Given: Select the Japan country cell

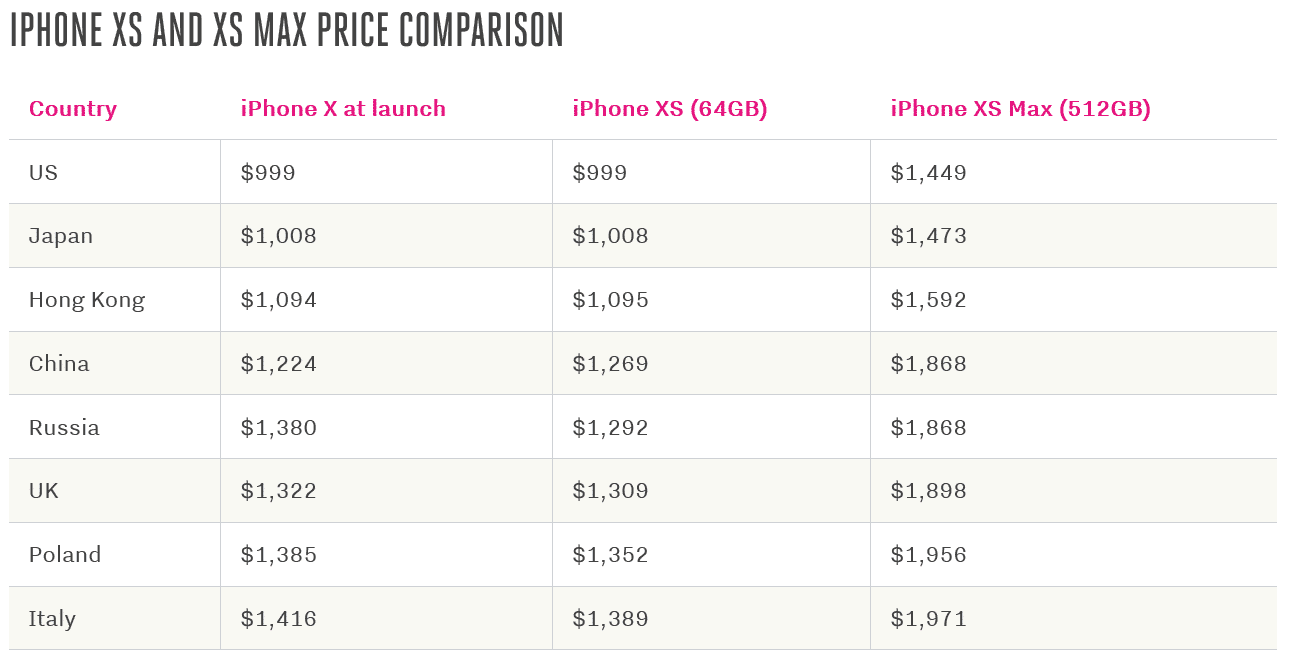Looking at the screenshot, I should [61, 236].
